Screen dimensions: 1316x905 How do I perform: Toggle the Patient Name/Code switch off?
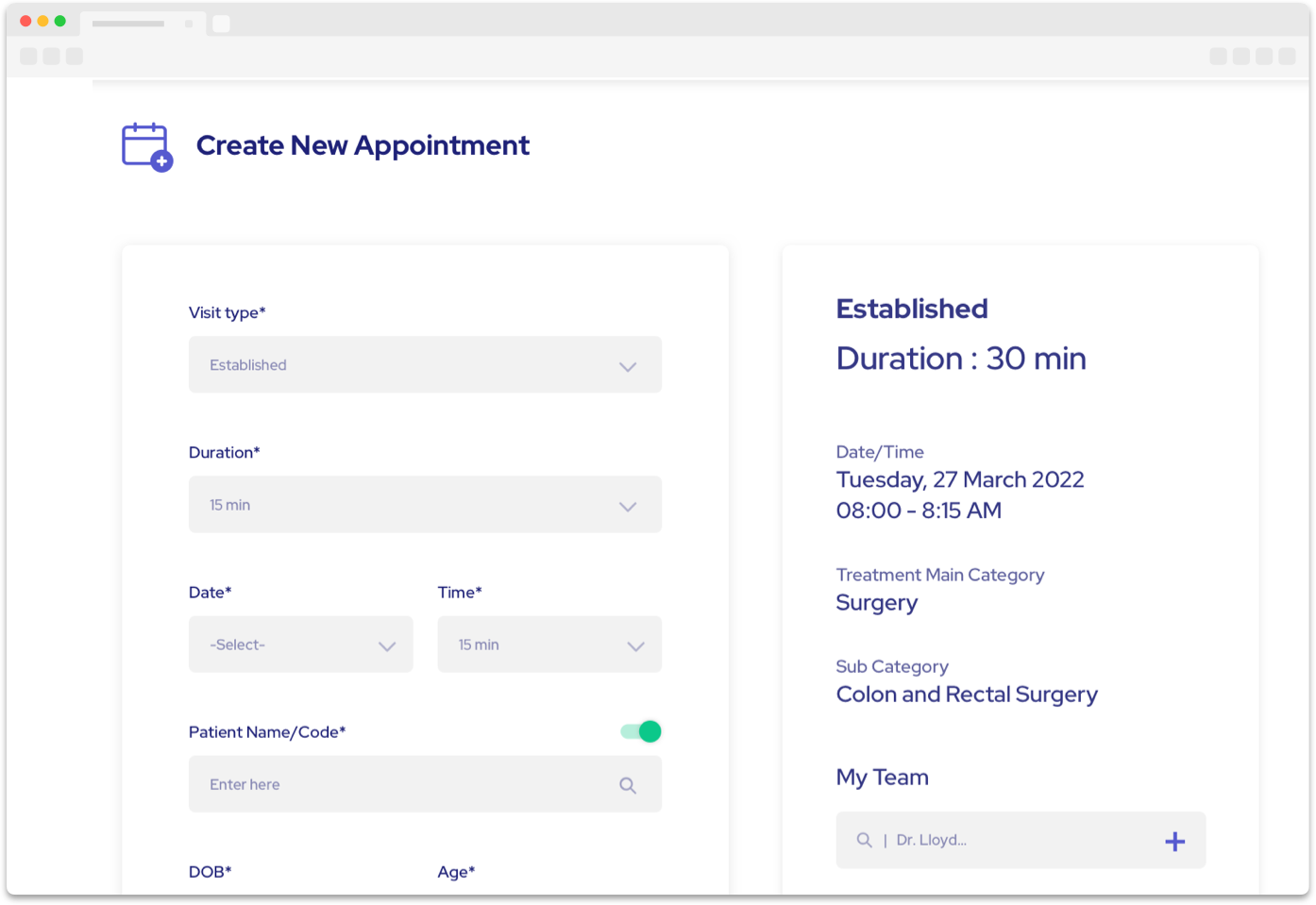point(641,731)
